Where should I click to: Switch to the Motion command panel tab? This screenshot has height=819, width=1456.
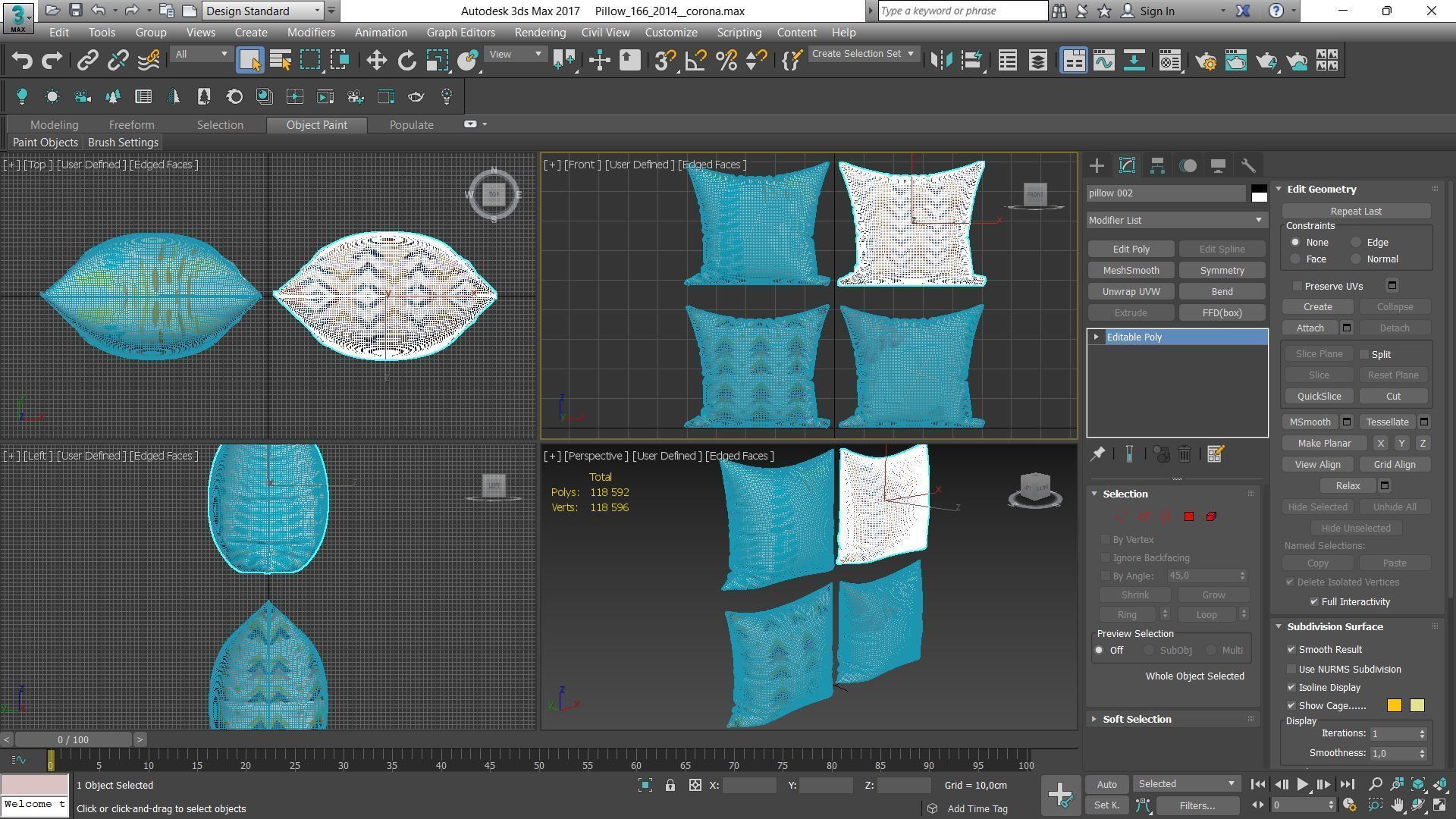pos(1188,165)
